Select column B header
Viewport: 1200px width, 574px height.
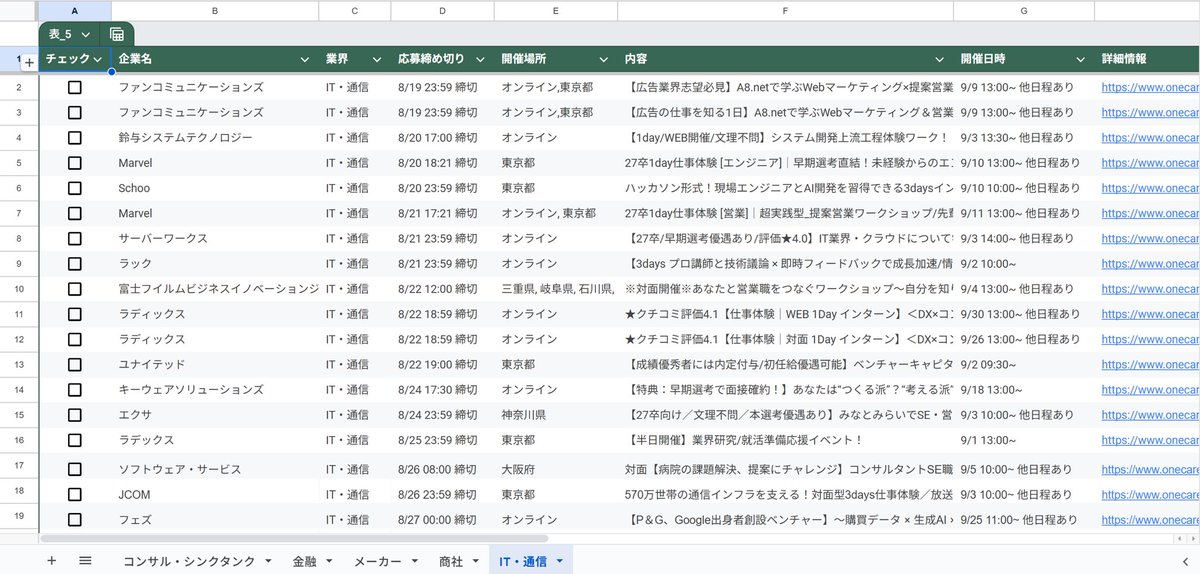point(215,10)
